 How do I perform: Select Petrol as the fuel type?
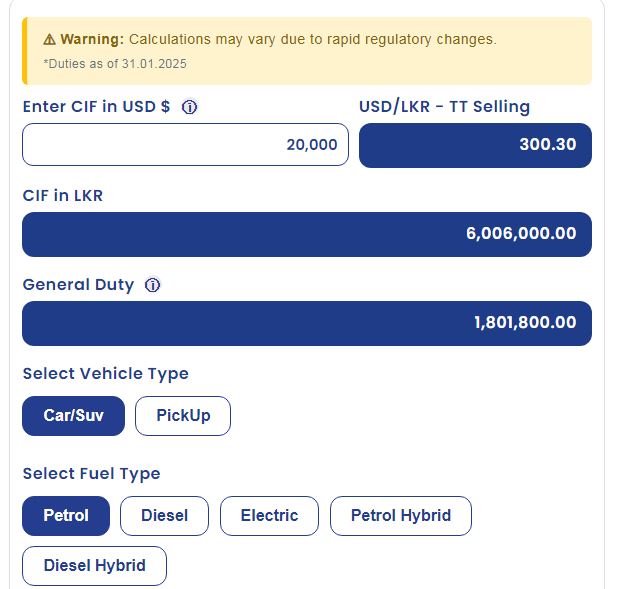66,516
